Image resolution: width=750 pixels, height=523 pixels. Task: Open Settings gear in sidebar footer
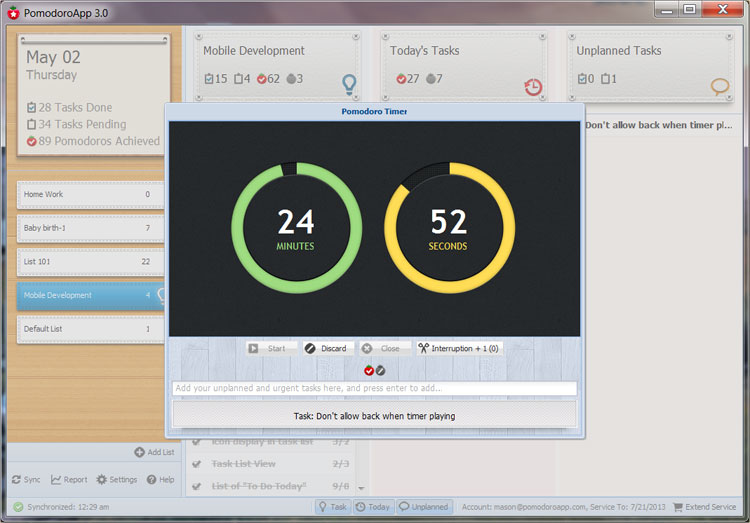pyautogui.click(x=101, y=479)
